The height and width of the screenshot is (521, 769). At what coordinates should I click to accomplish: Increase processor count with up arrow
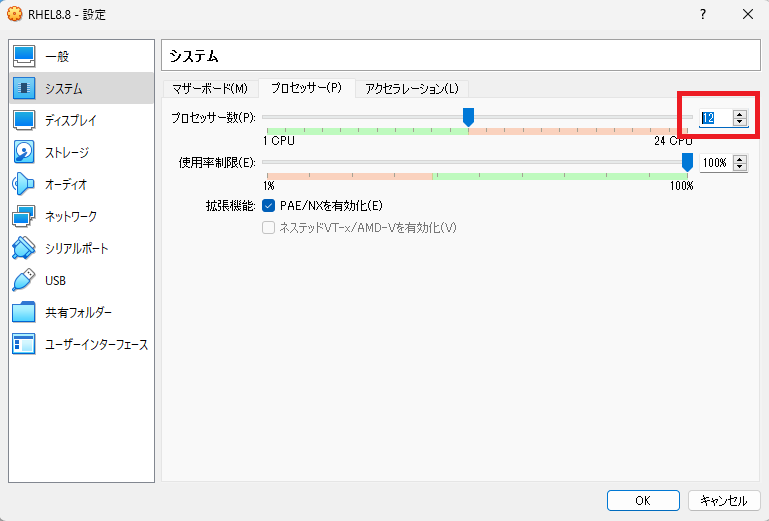pyautogui.click(x=740, y=114)
